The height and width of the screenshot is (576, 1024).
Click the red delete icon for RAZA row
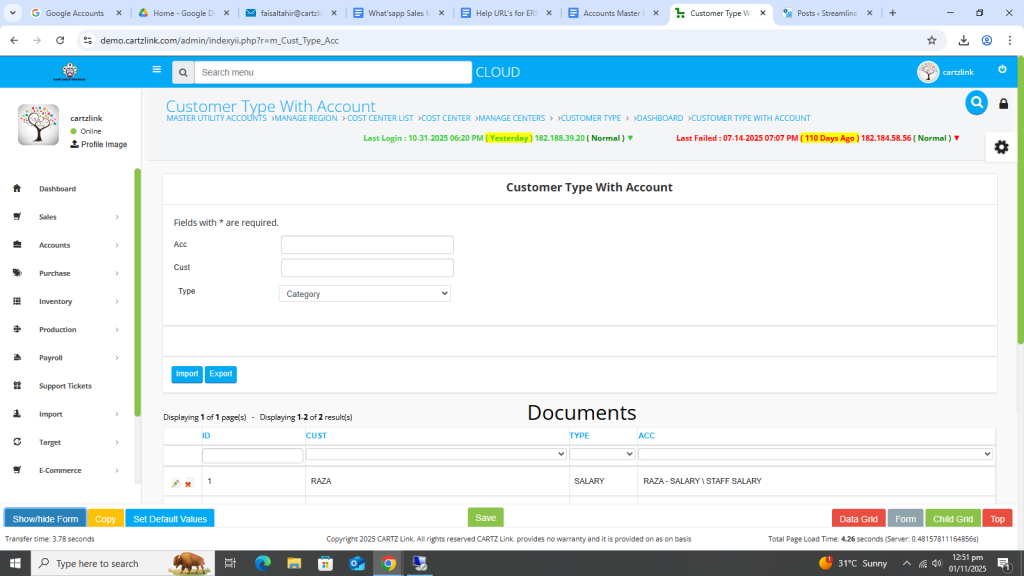(188, 484)
